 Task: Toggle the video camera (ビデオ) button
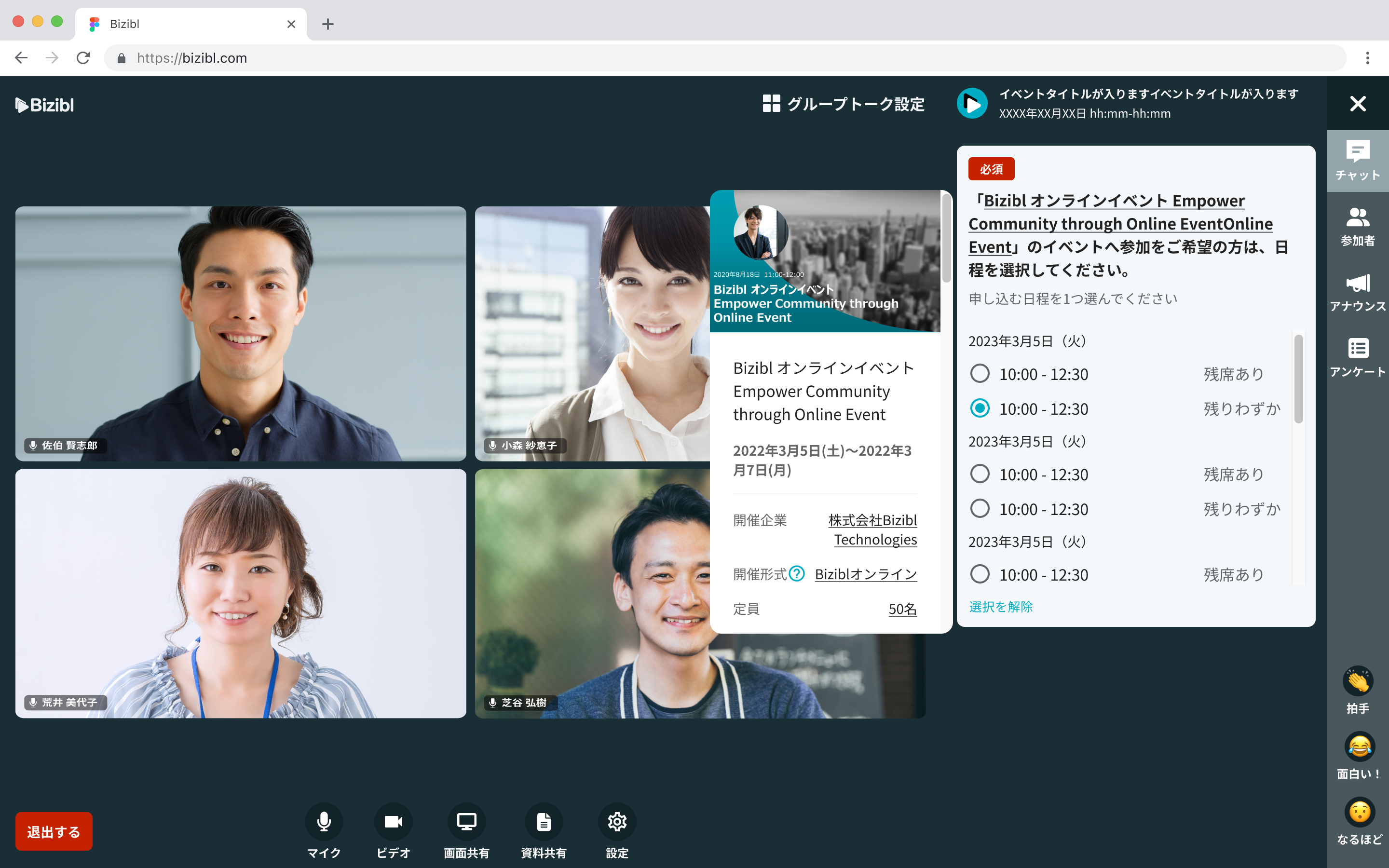[393, 822]
